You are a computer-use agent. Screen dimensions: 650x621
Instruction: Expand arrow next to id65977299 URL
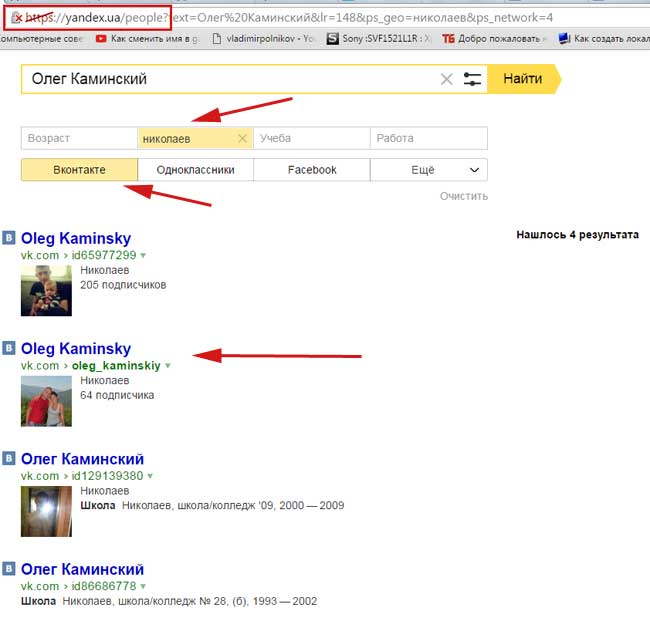tap(143, 256)
